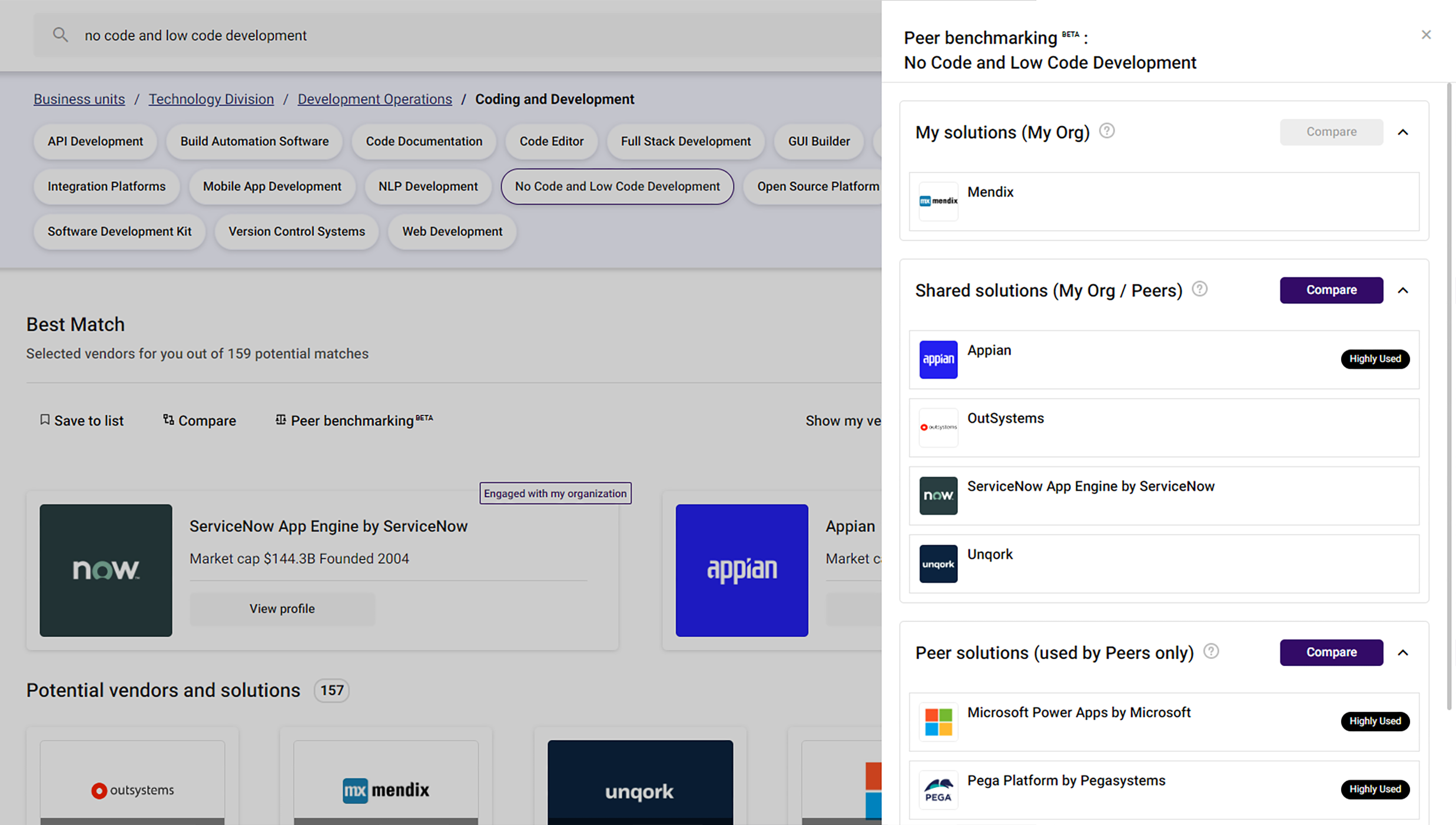This screenshot has width=1456, height=825.
Task: Click Microsoft logo in Peer solutions
Action: [x=938, y=722]
